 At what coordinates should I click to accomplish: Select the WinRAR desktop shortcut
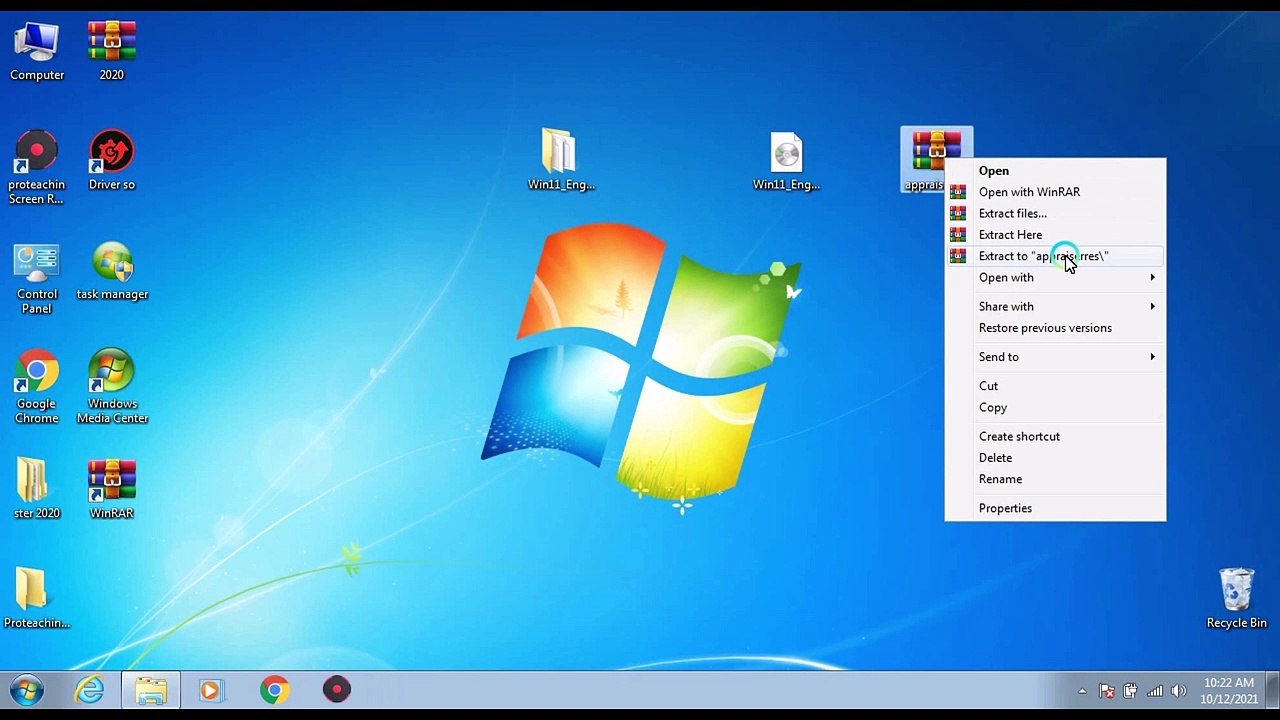pyautogui.click(x=111, y=489)
